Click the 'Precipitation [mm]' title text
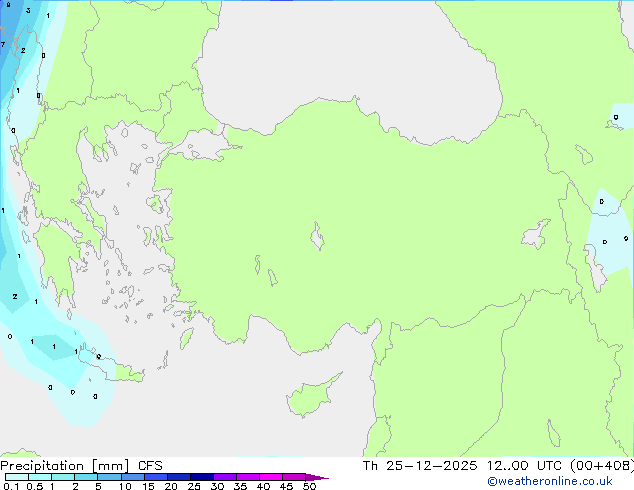 click(65, 466)
